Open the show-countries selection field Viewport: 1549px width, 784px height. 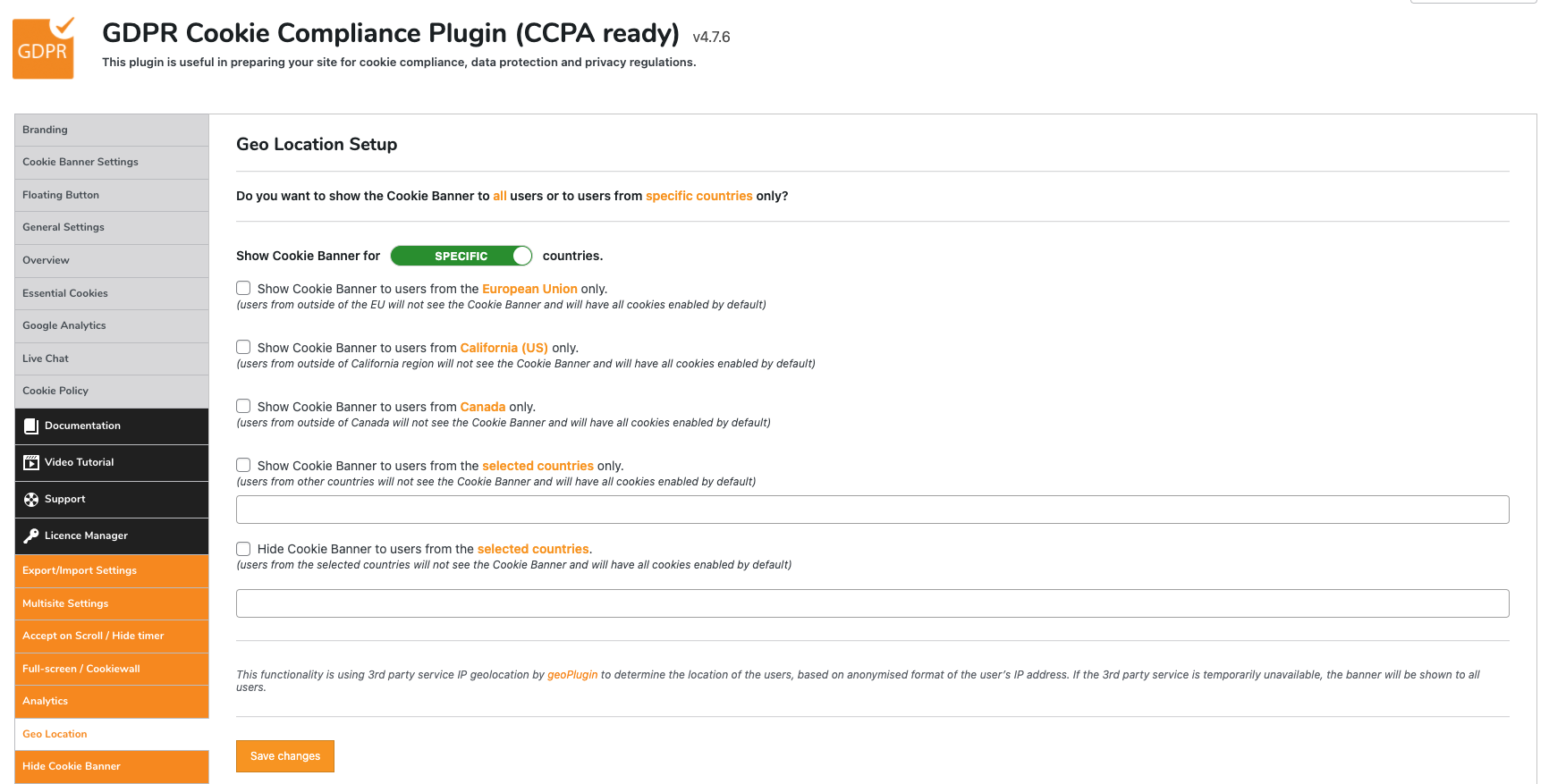point(872,510)
